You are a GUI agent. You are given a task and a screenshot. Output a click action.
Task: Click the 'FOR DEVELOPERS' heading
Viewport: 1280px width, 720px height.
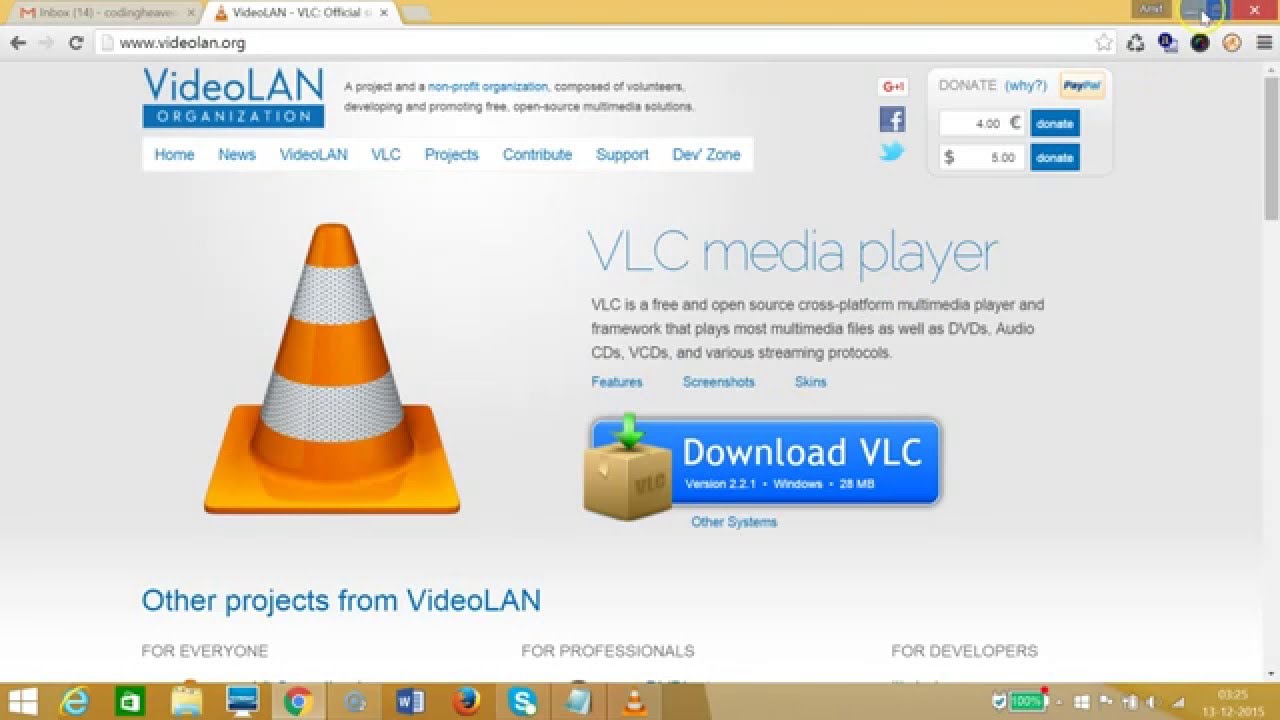point(964,651)
